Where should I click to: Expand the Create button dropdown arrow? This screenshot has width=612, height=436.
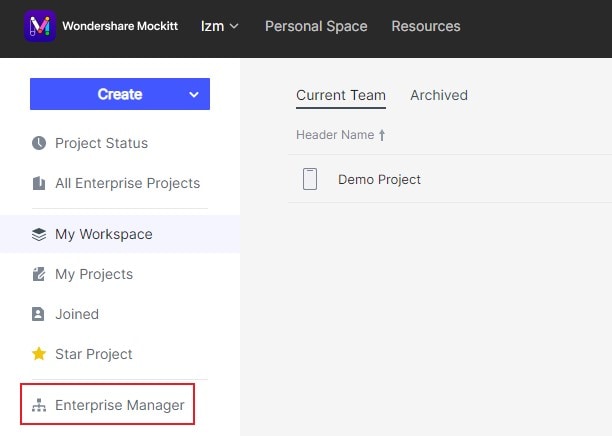click(194, 95)
